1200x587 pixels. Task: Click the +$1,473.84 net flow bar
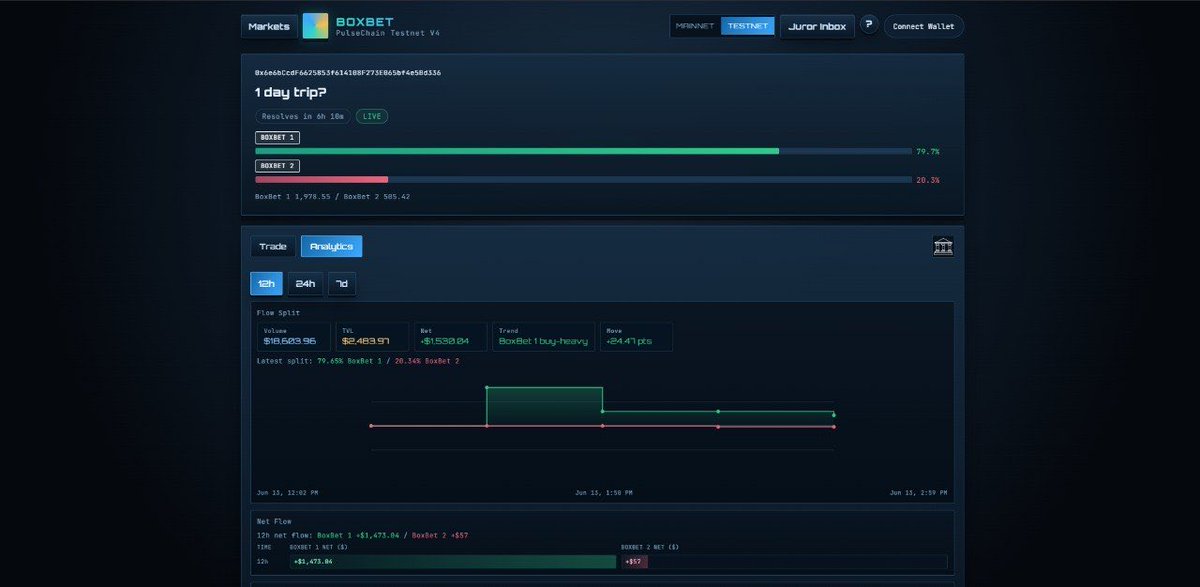coord(453,562)
